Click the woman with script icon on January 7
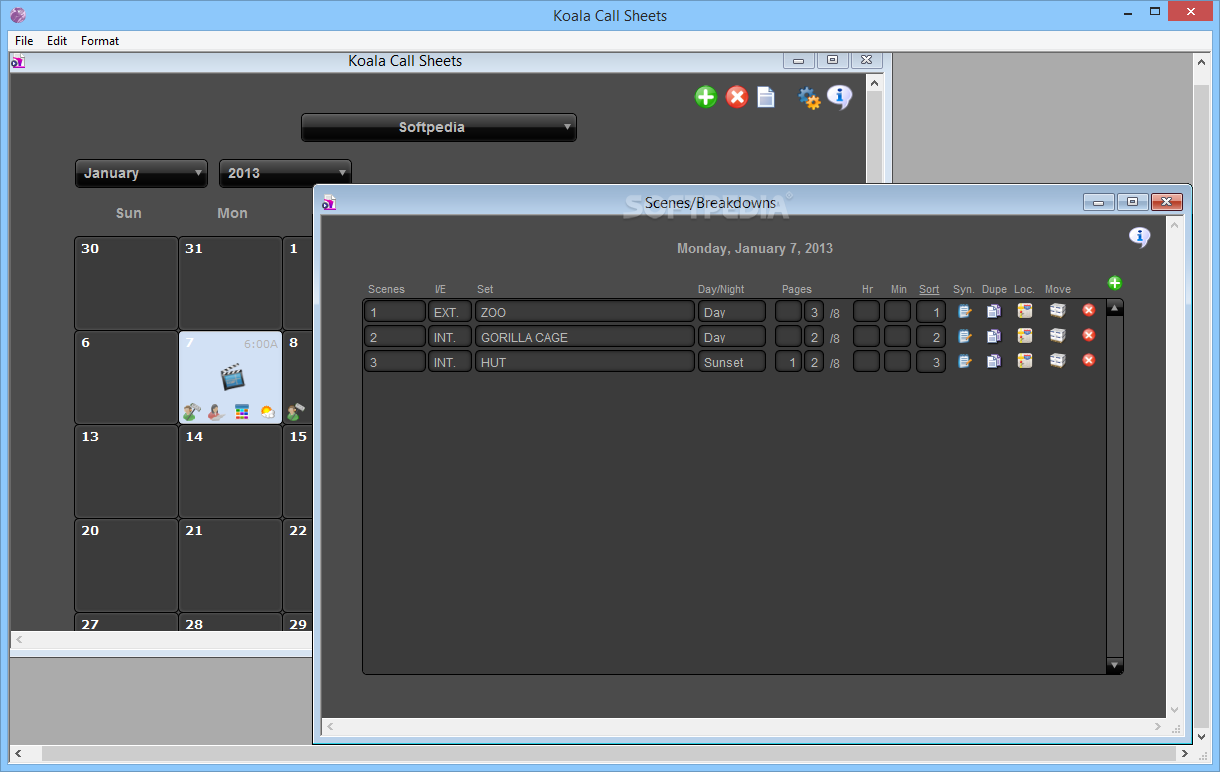 point(215,411)
